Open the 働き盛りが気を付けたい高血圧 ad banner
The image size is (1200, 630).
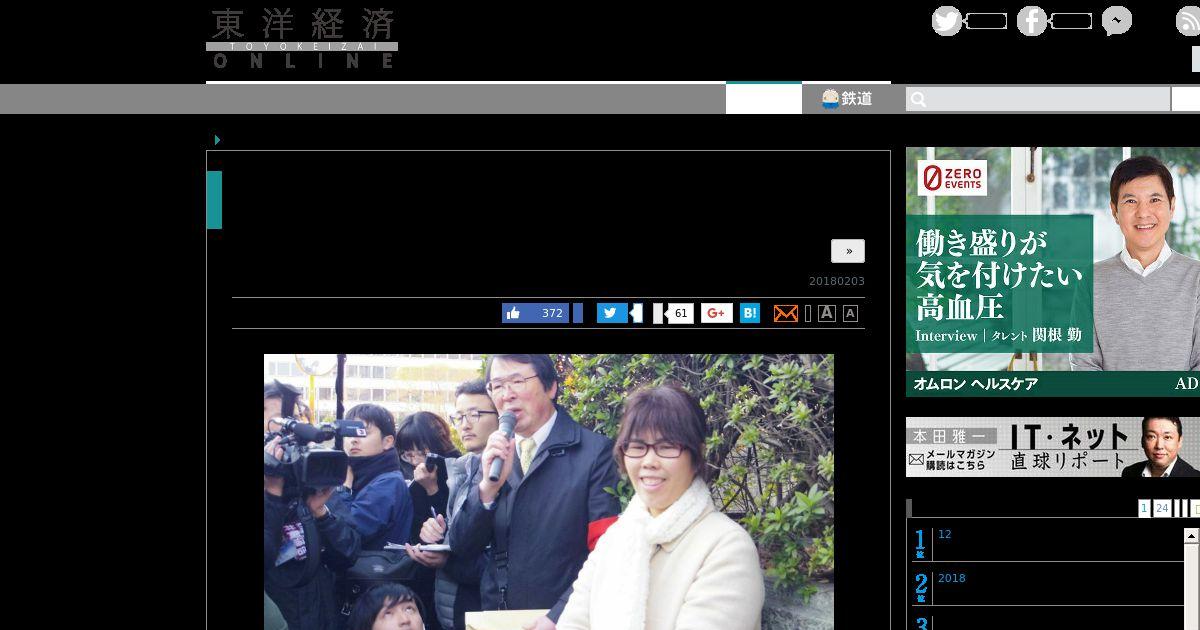pos(1053,272)
